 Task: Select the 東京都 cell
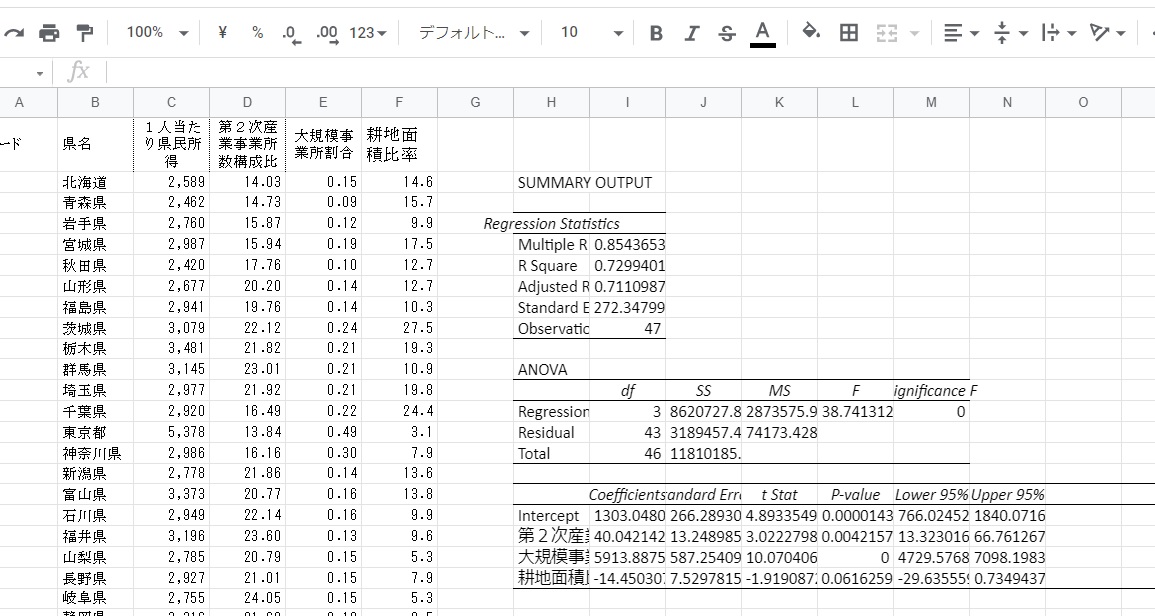pyautogui.click(x=95, y=433)
